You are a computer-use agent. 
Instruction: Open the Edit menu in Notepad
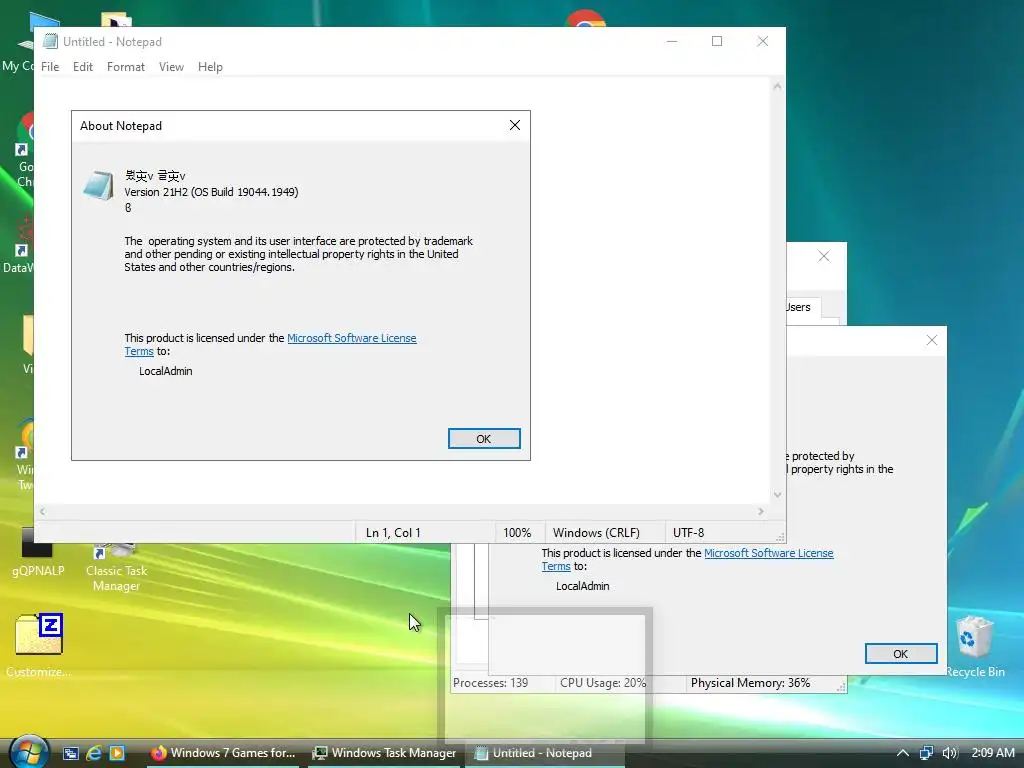[83, 67]
